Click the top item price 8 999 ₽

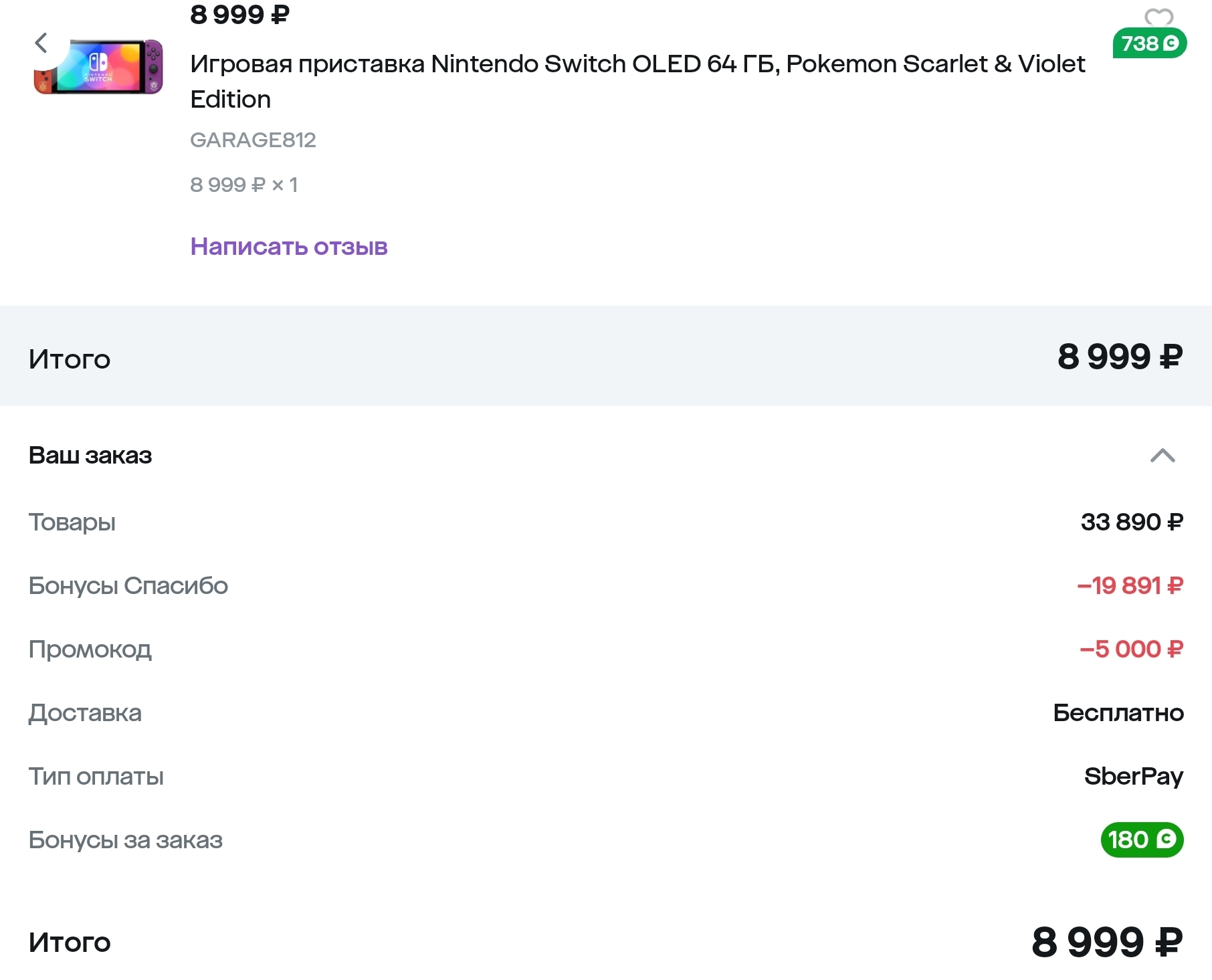(239, 14)
